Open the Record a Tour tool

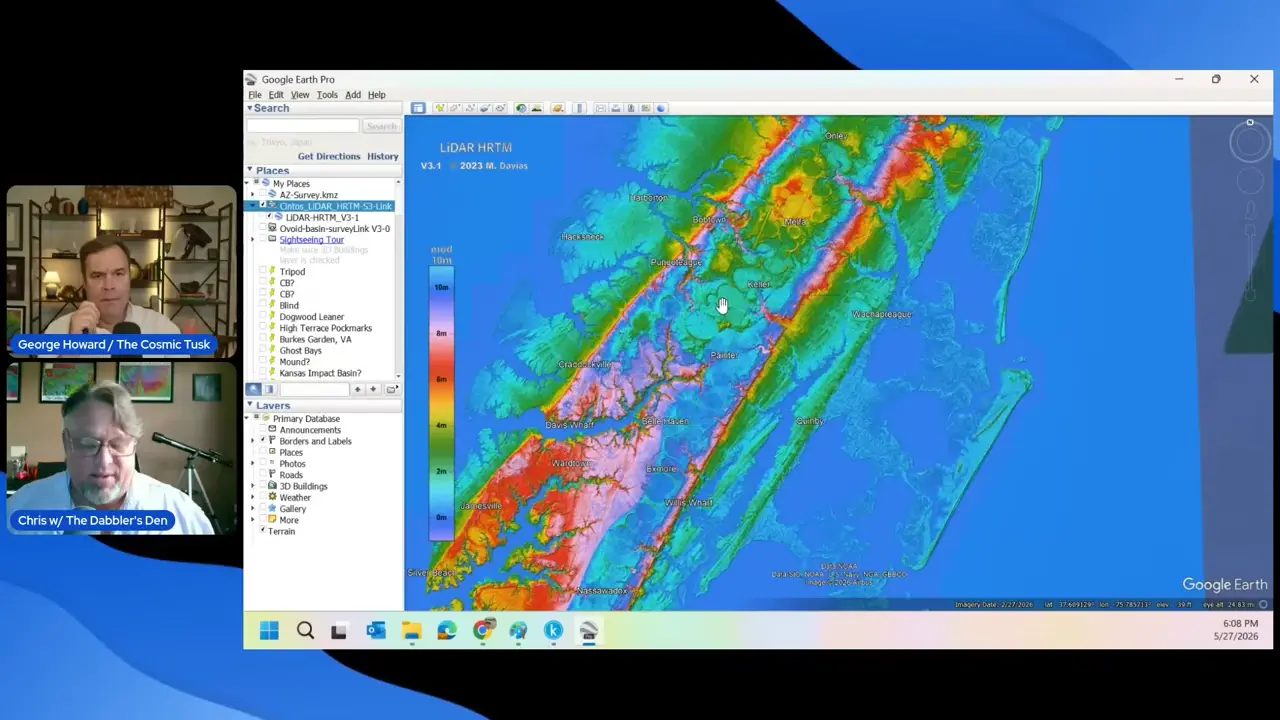(499, 108)
